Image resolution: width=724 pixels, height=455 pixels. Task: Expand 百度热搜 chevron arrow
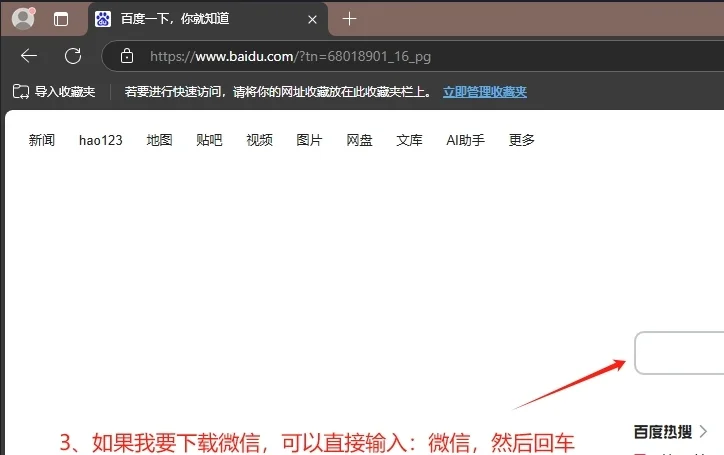click(x=703, y=432)
